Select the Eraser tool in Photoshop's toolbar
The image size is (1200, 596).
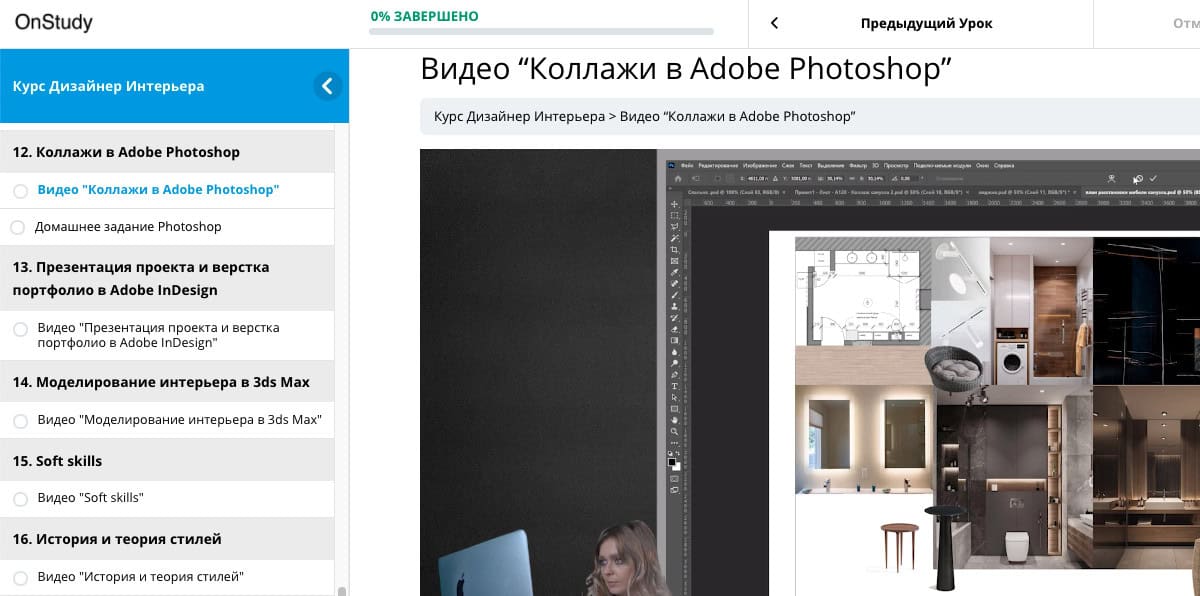(674, 329)
